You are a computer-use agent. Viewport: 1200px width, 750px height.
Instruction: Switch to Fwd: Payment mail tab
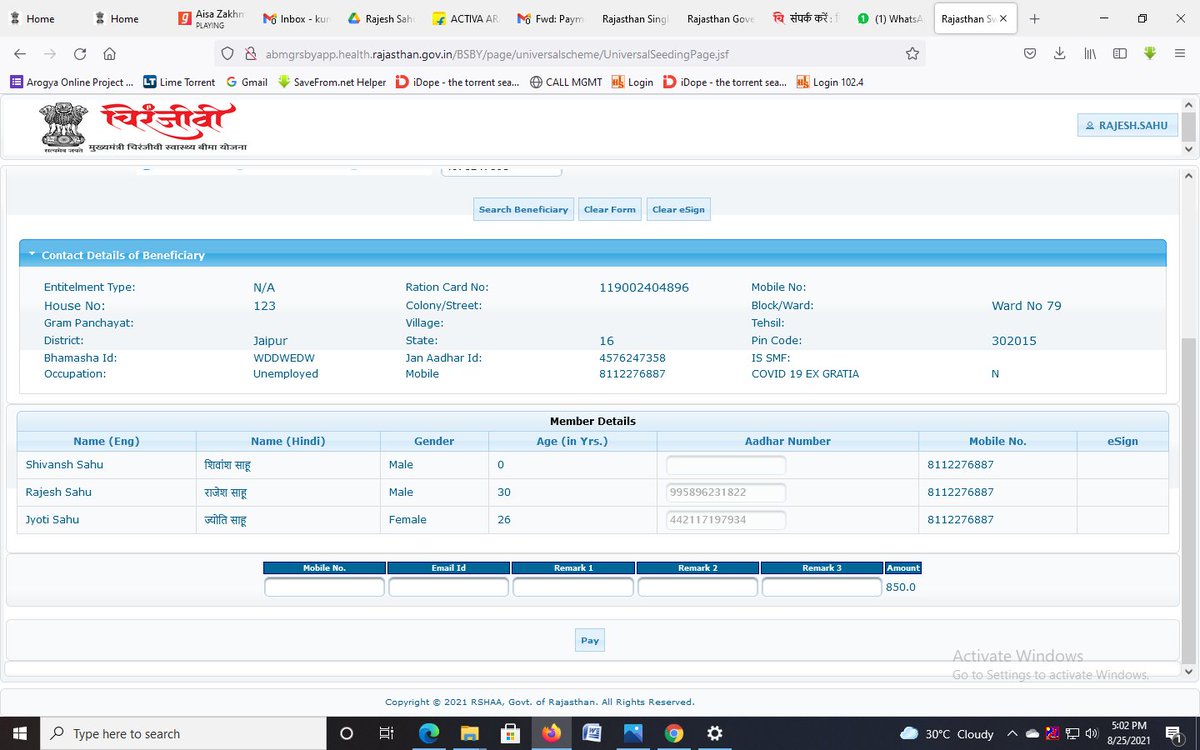550,18
